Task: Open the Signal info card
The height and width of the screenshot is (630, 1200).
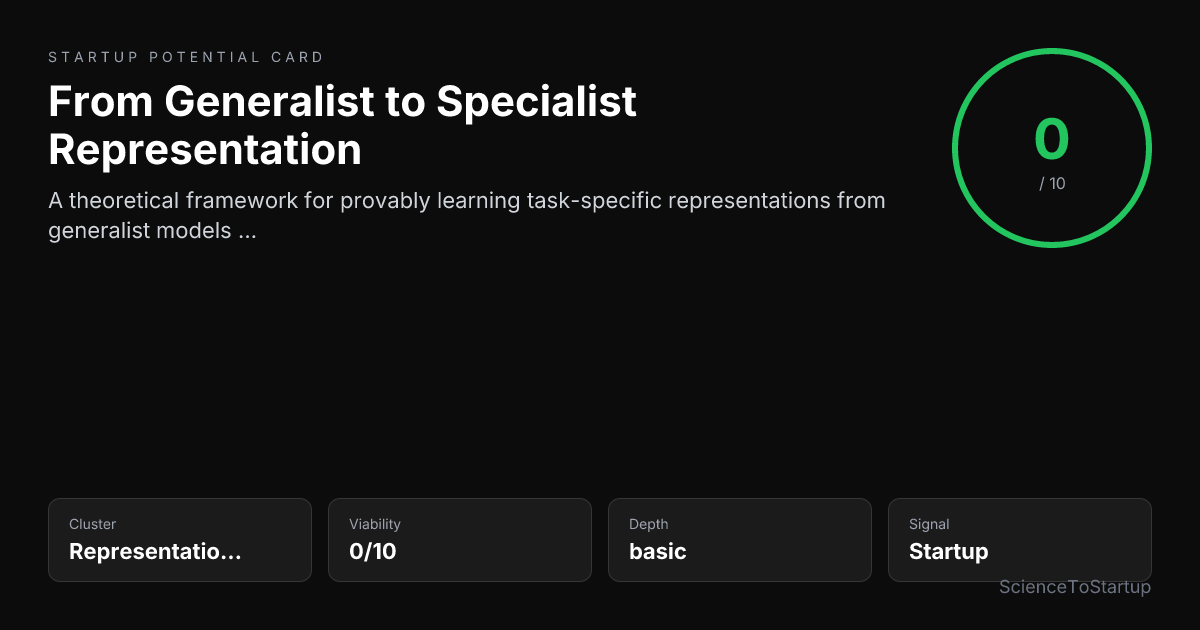Action: pos(1020,540)
